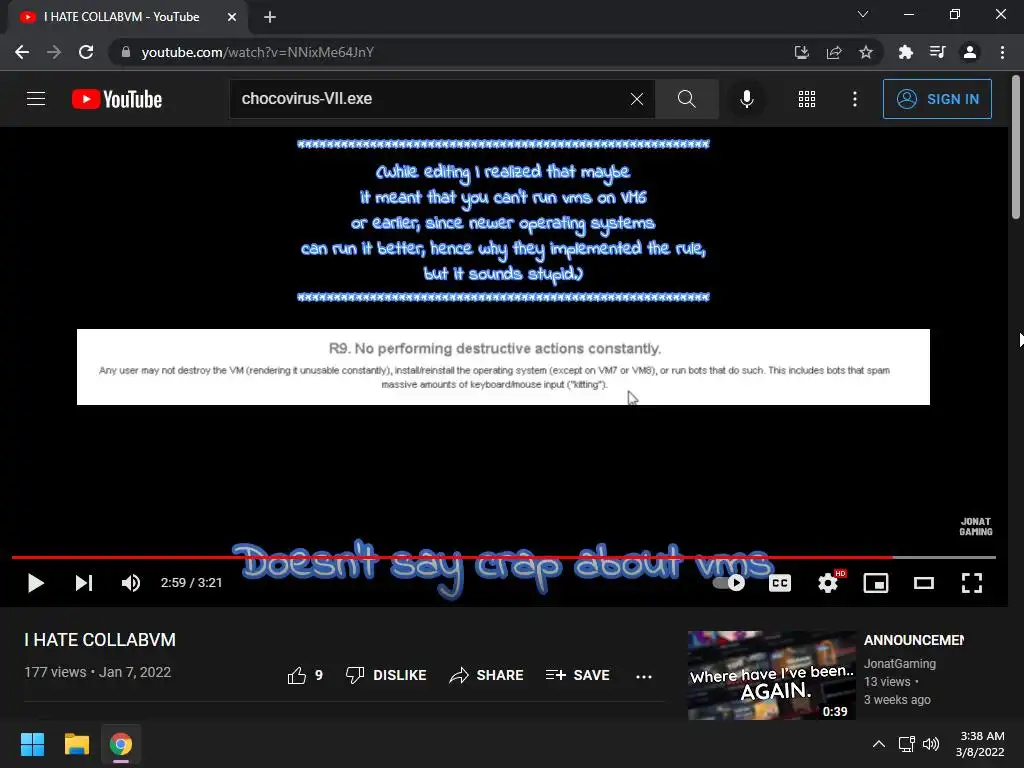The image size is (1024, 768).
Task: Open a new browser tab
Action: tap(270, 17)
